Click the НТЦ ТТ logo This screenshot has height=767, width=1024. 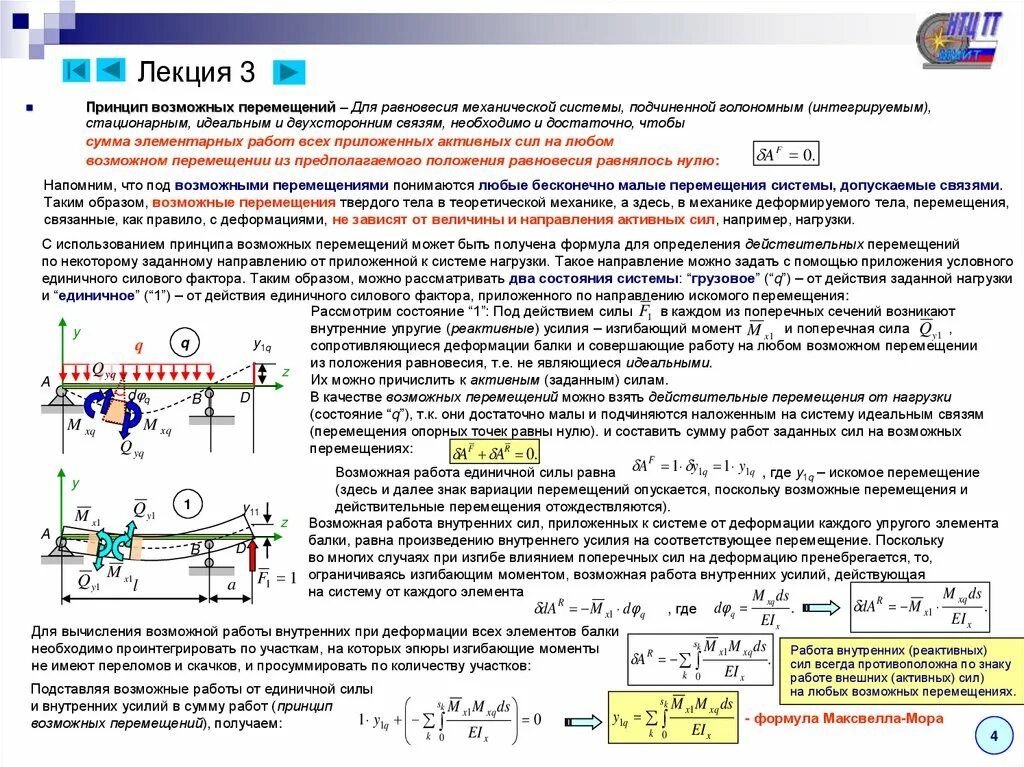(957, 41)
